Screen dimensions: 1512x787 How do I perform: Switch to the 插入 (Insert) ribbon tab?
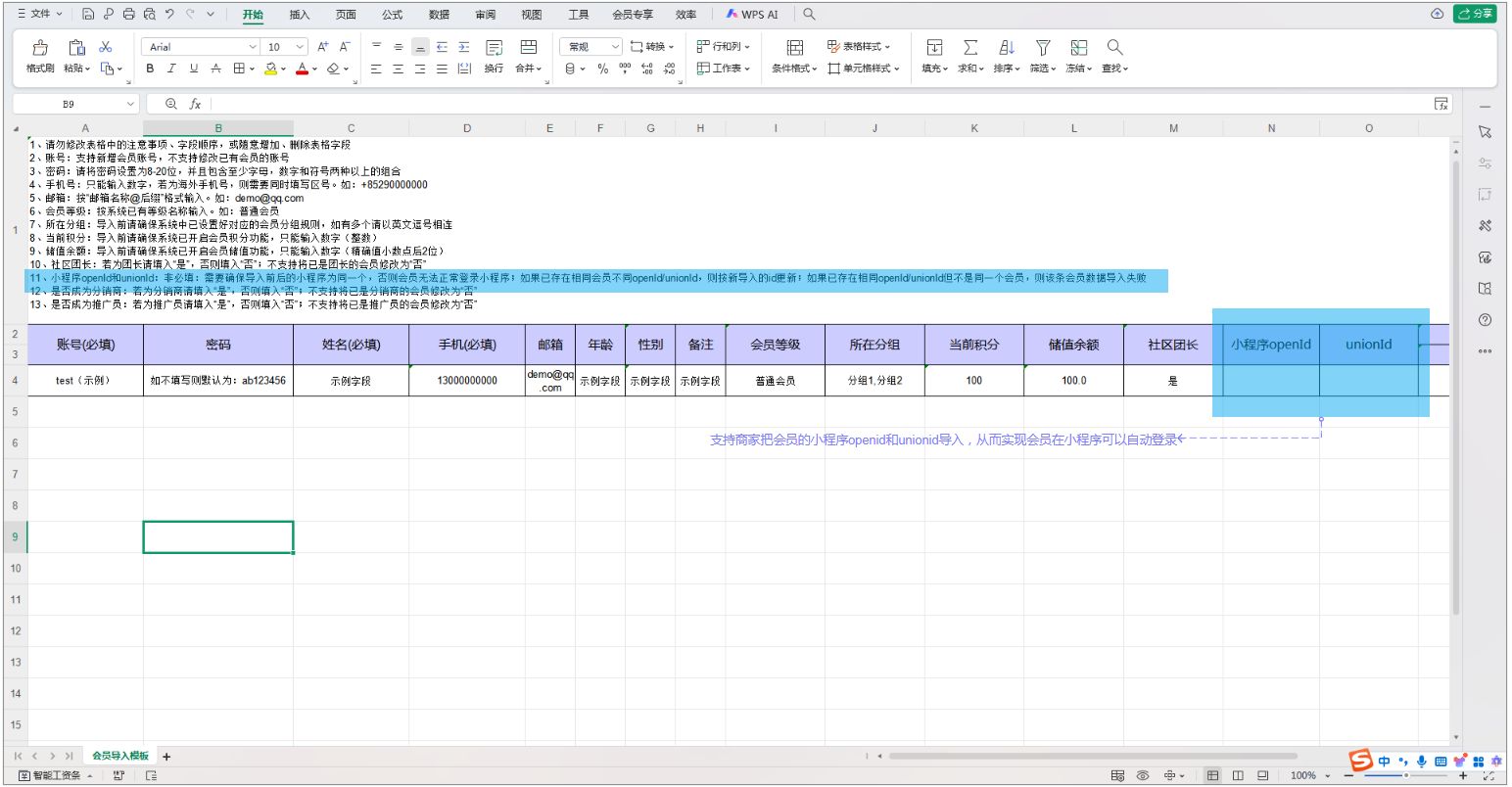[x=300, y=15]
